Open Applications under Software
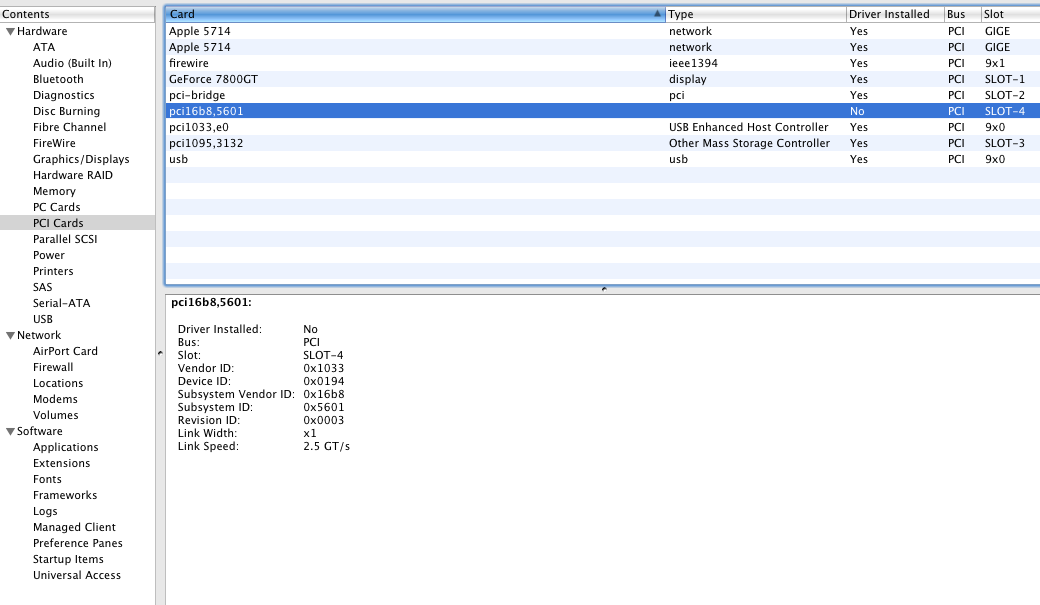 (66, 447)
